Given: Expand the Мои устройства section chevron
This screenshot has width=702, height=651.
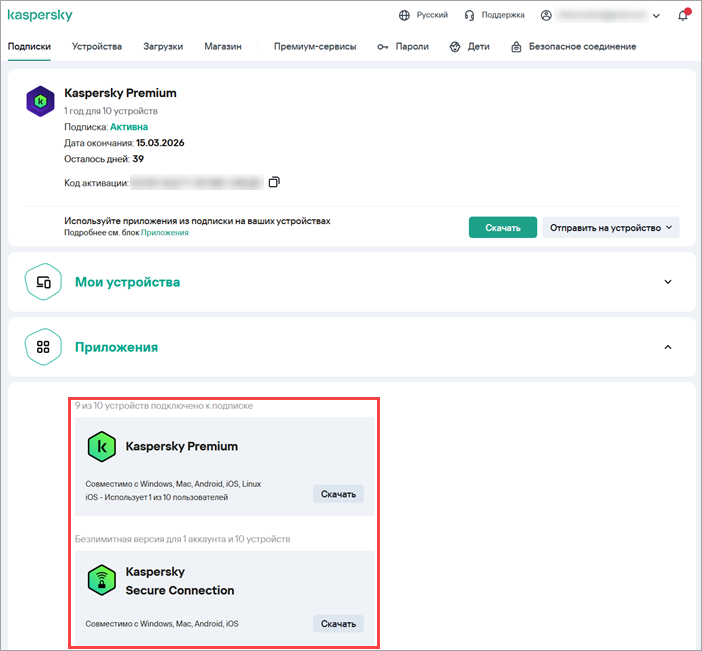Looking at the screenshot, I should pyautogui.click(x=668, y=282).
